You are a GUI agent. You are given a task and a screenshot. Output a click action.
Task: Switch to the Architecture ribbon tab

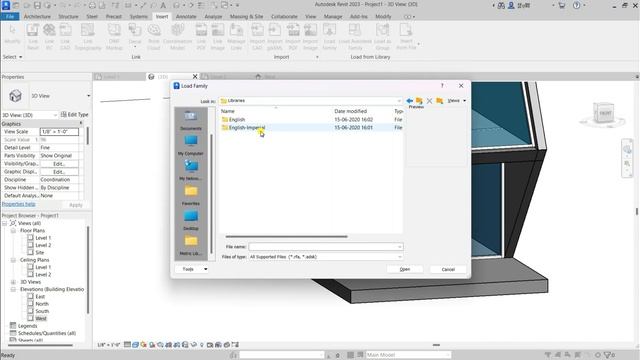(x=37, y=16)
